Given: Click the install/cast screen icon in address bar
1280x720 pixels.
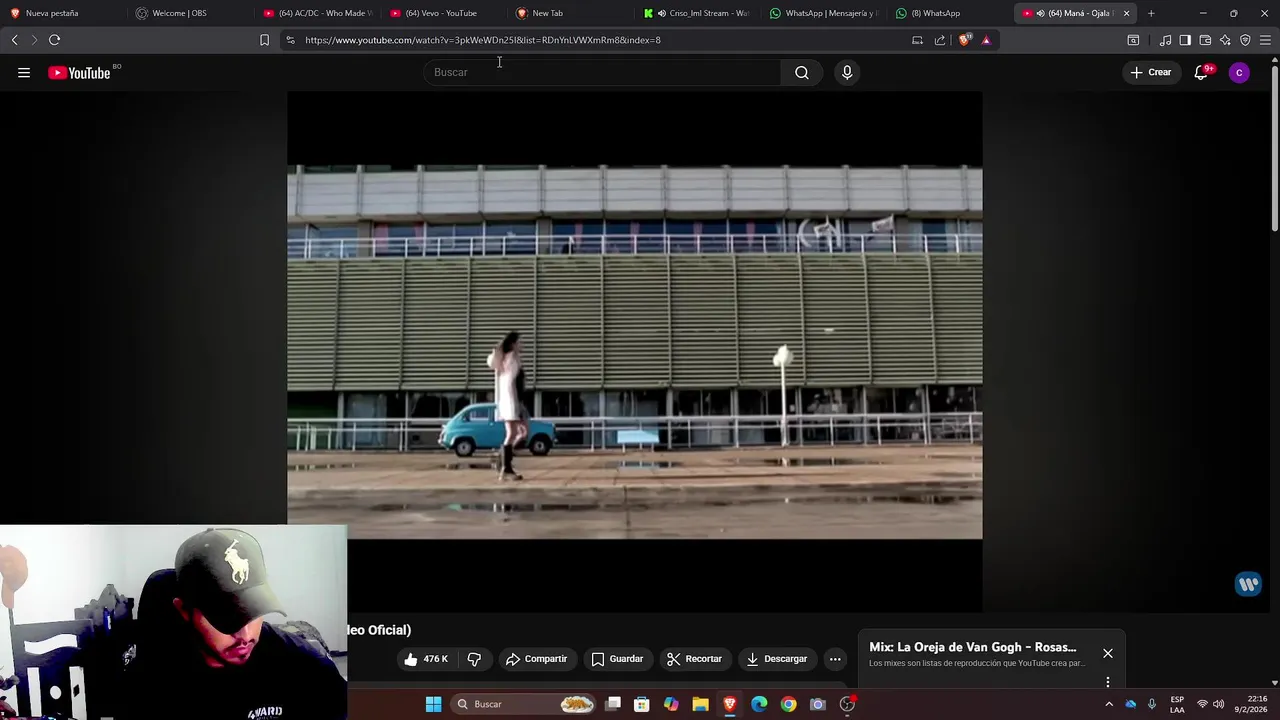Looking at the screenshot, I should click(917, 40).
